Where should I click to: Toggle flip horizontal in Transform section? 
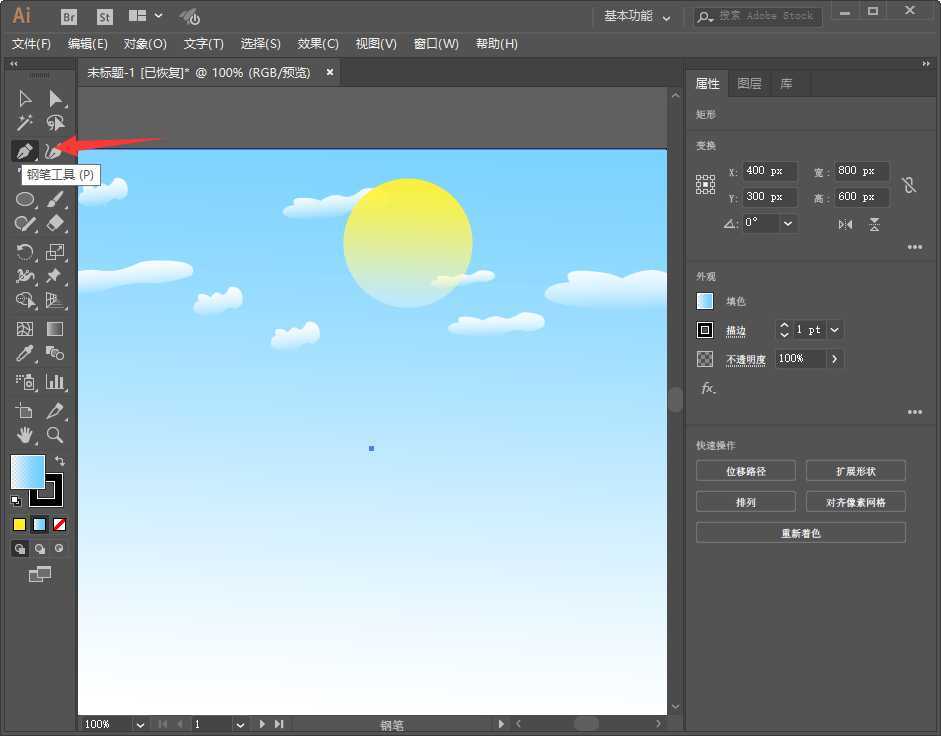[x=843, y=224]
